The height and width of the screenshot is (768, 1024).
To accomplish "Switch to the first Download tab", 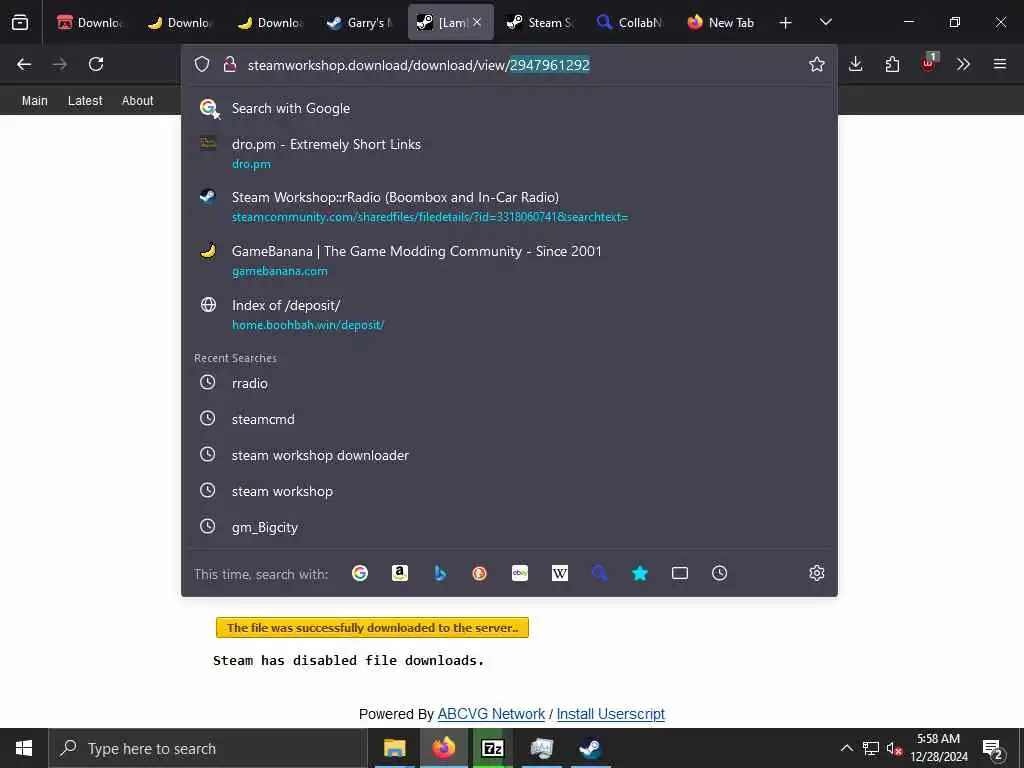I will [89, 22].
